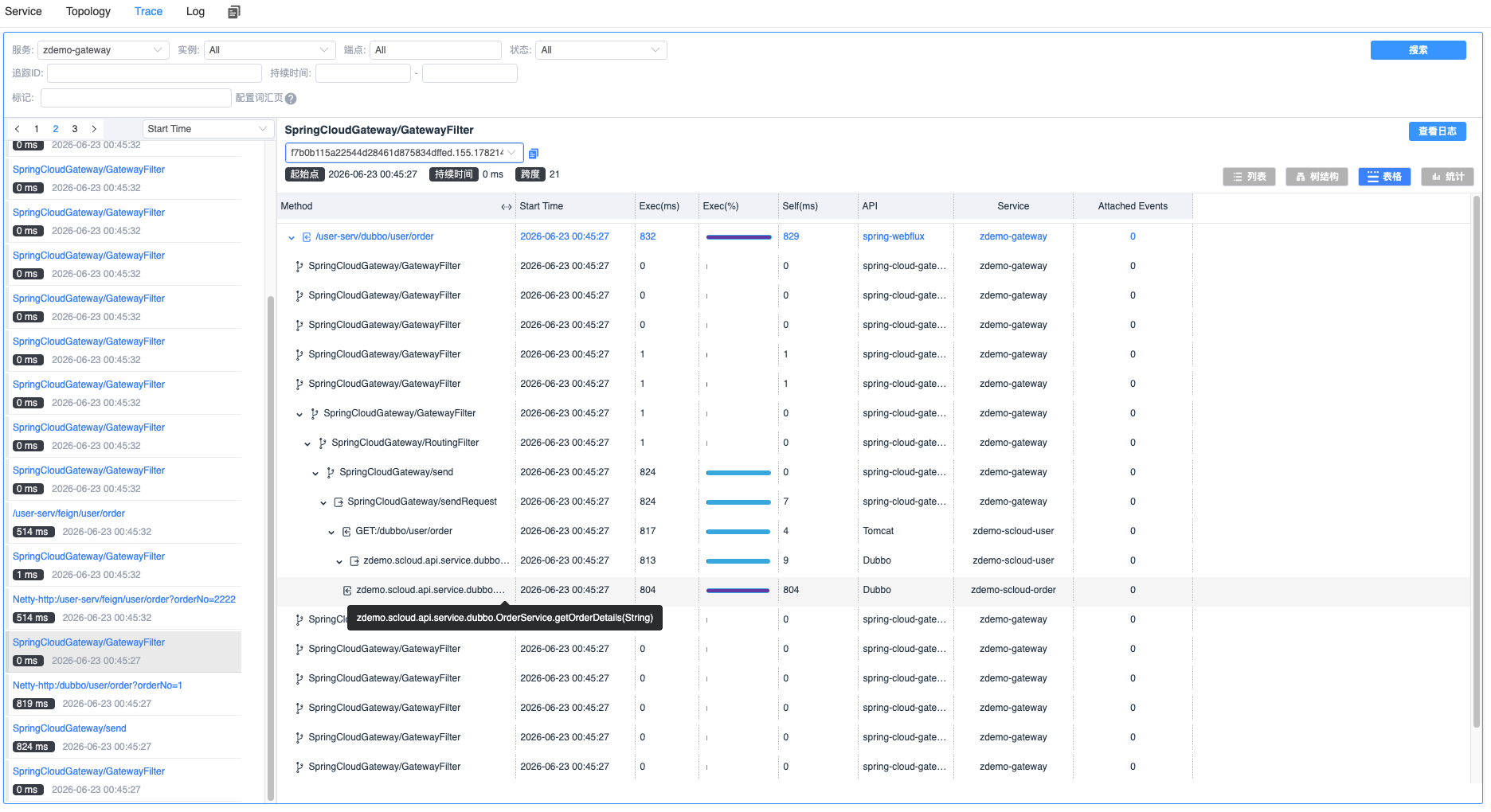Image resolution: width=1491 pixels, height=812 pixels.
Task: Switch to the Log tab
Action: (195, 12)
